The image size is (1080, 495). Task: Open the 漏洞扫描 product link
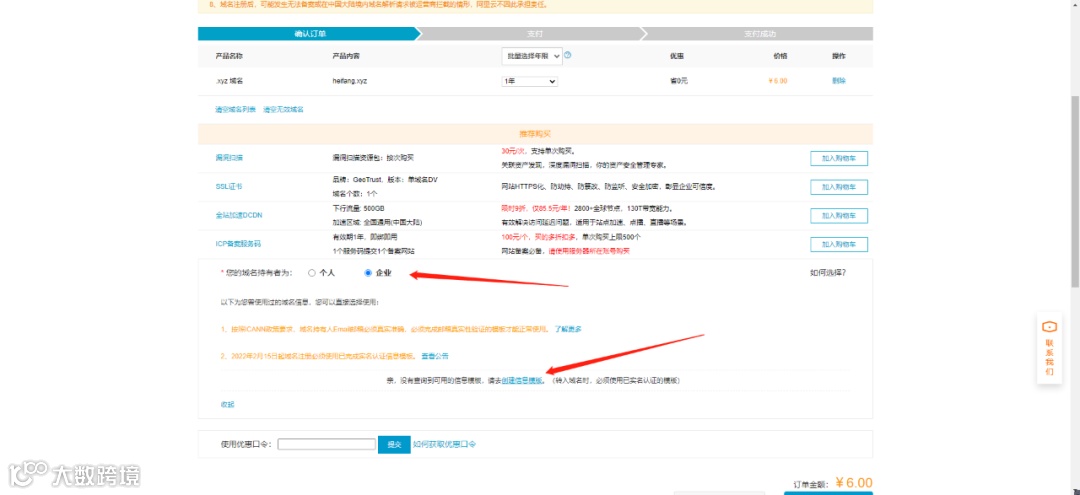(229, 158)
